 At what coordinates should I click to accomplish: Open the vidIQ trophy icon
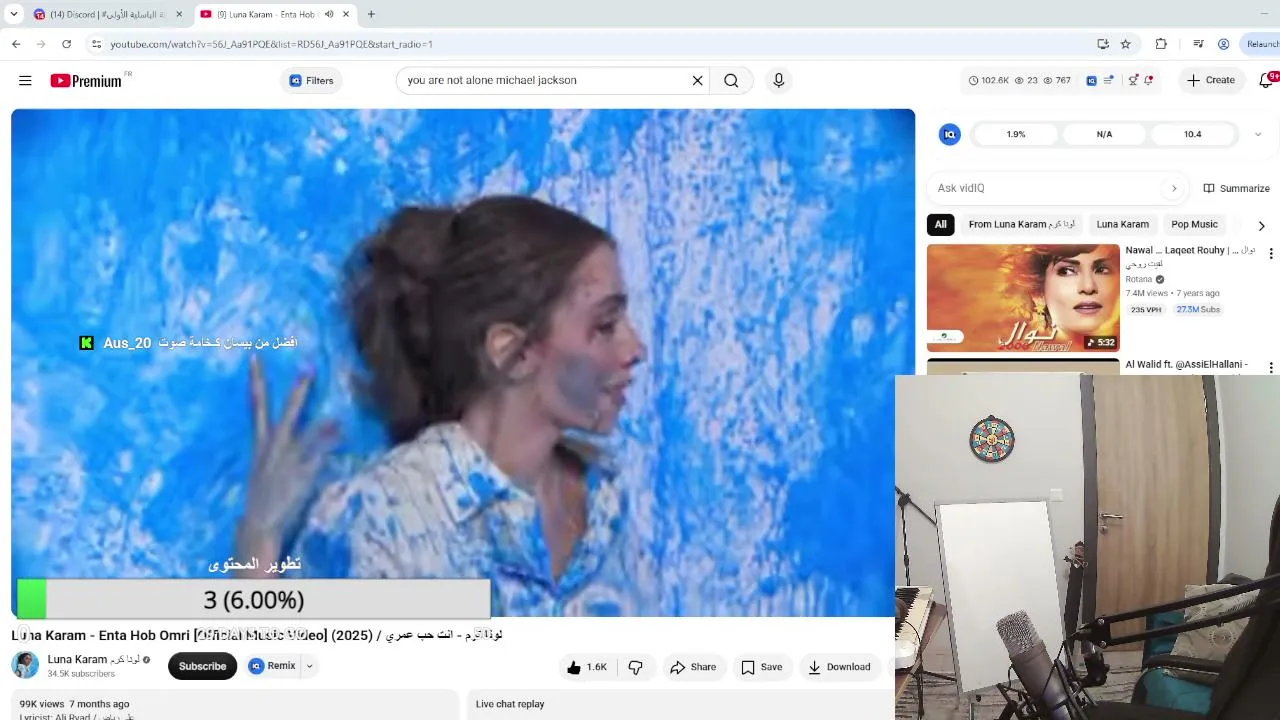click(x=1133, y=80)
